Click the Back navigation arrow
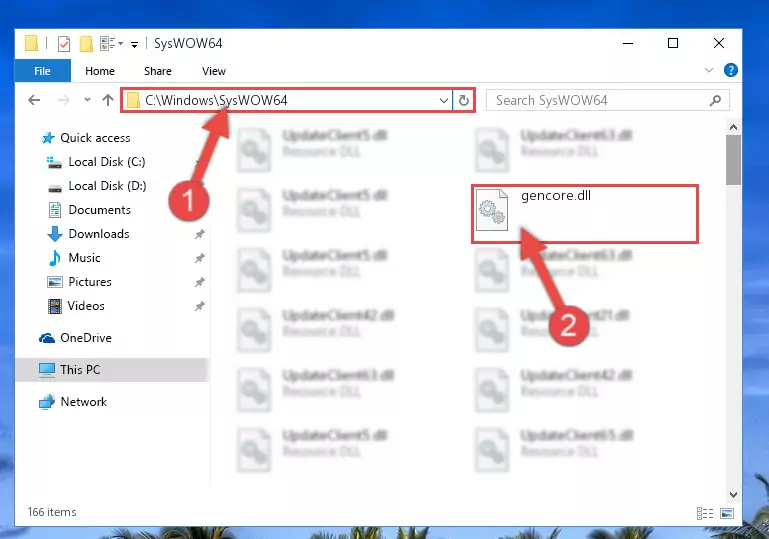 click(34, 100)
